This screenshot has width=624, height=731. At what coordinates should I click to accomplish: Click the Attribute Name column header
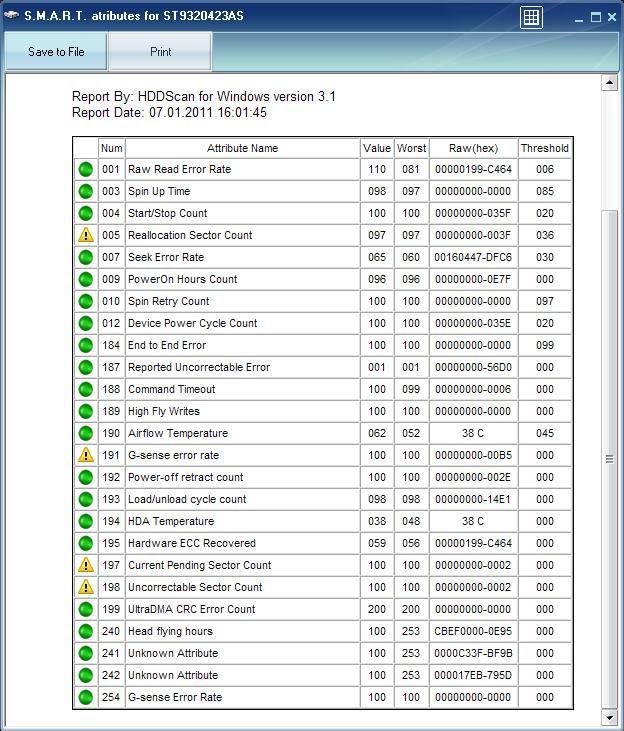tap(242, 148)
